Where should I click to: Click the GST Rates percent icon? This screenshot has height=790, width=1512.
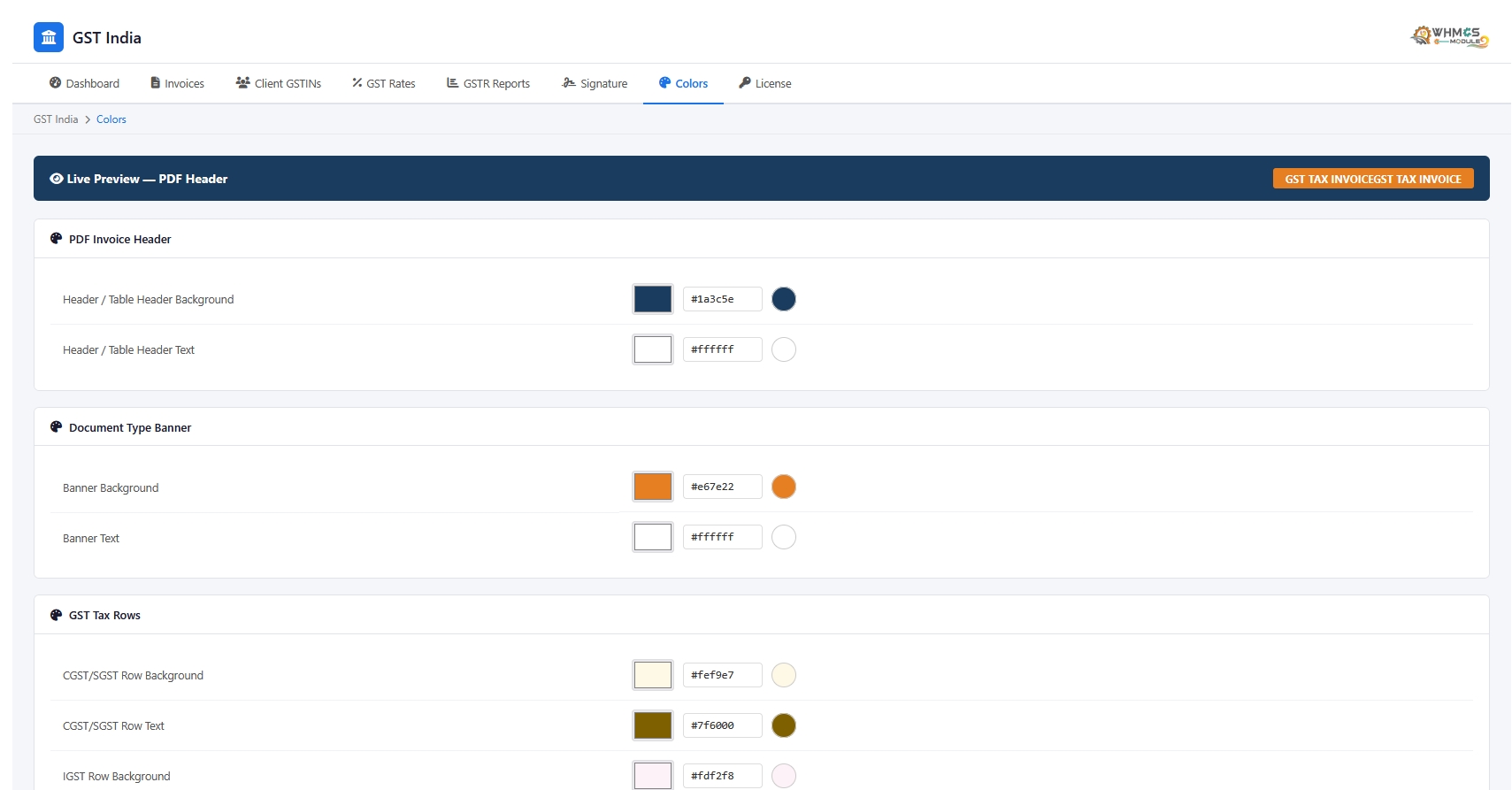point(357,82)
